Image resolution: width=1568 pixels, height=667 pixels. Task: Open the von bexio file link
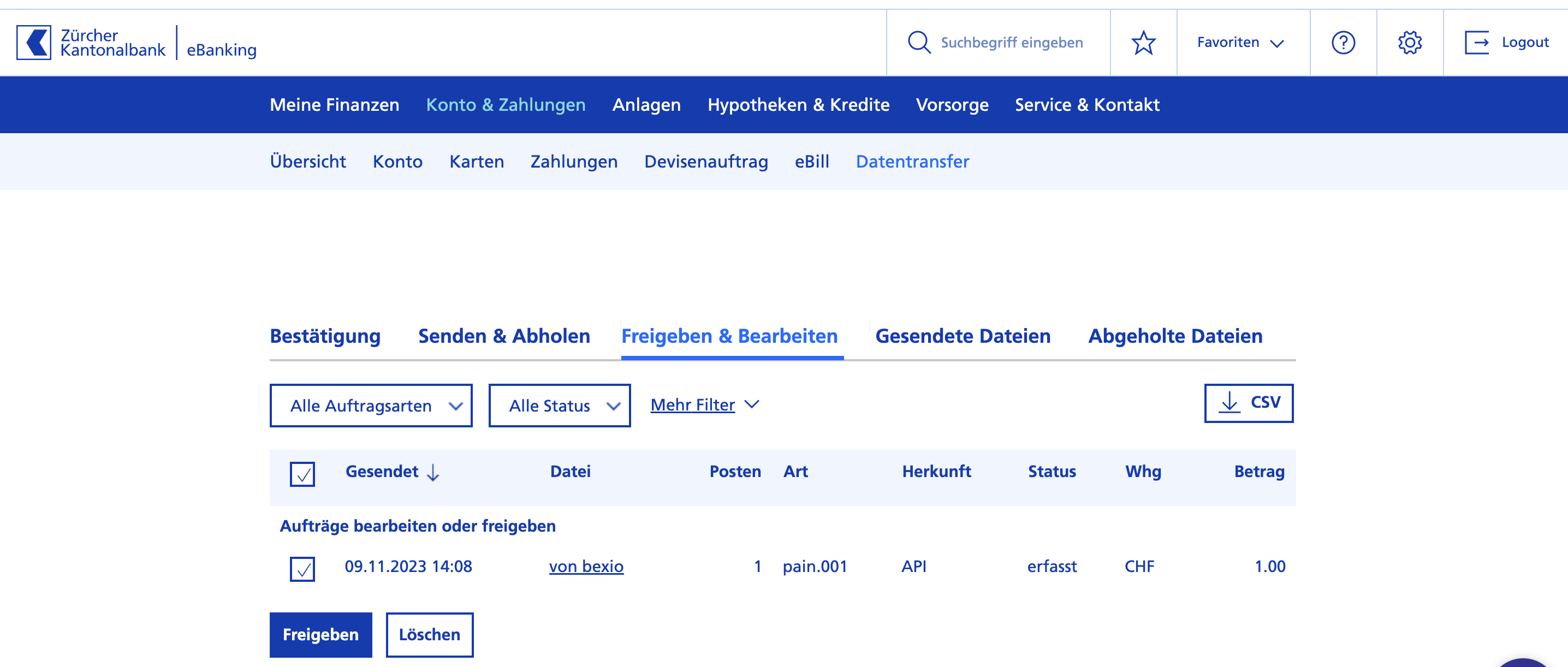tap(586, 567)
